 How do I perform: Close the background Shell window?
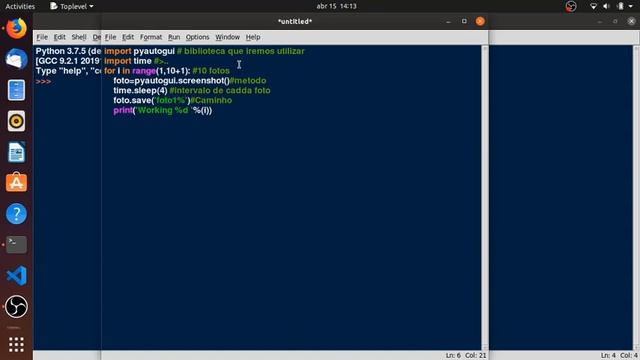coord(631,21)
